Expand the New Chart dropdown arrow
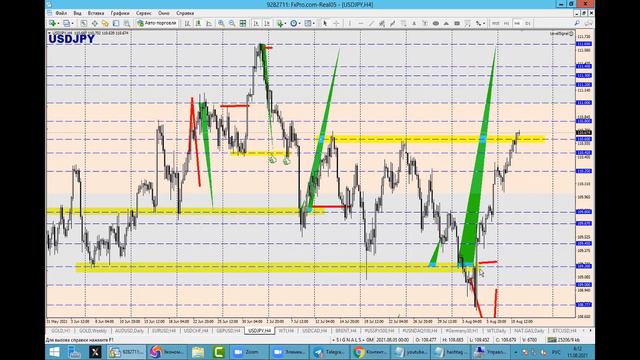 (58, 23)
